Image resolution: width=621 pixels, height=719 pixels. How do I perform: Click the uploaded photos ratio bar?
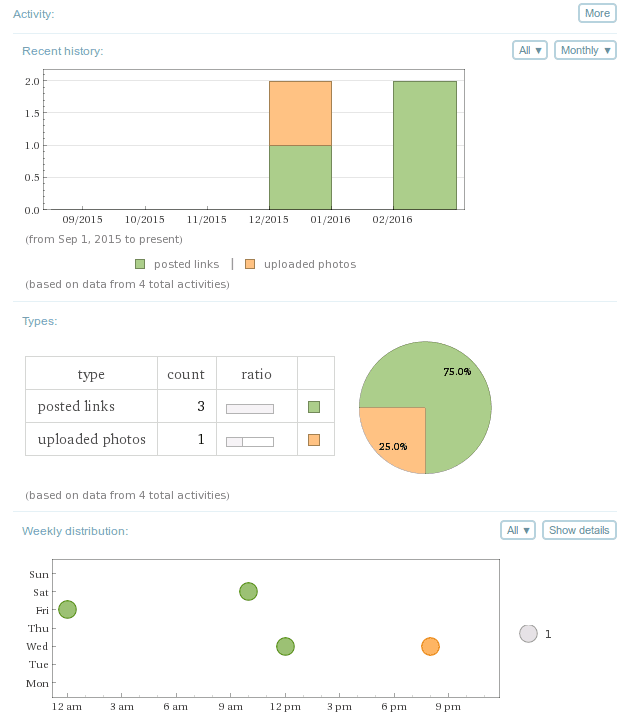pyautogui.click(x=250, y=441)
